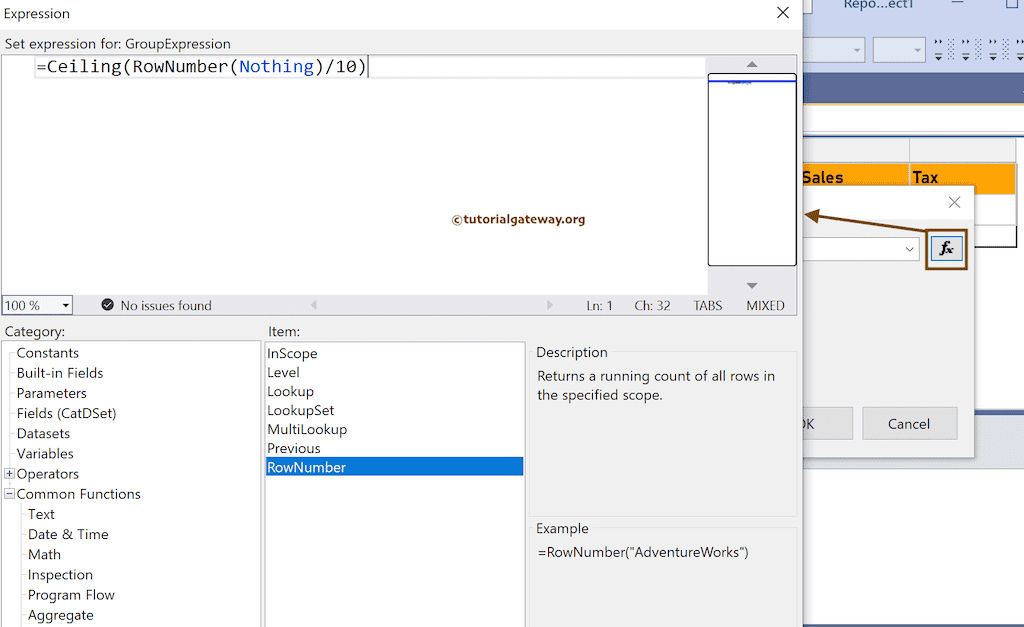Click the right arrow of the status scrollbar
1024x627 pixels.
549,305
